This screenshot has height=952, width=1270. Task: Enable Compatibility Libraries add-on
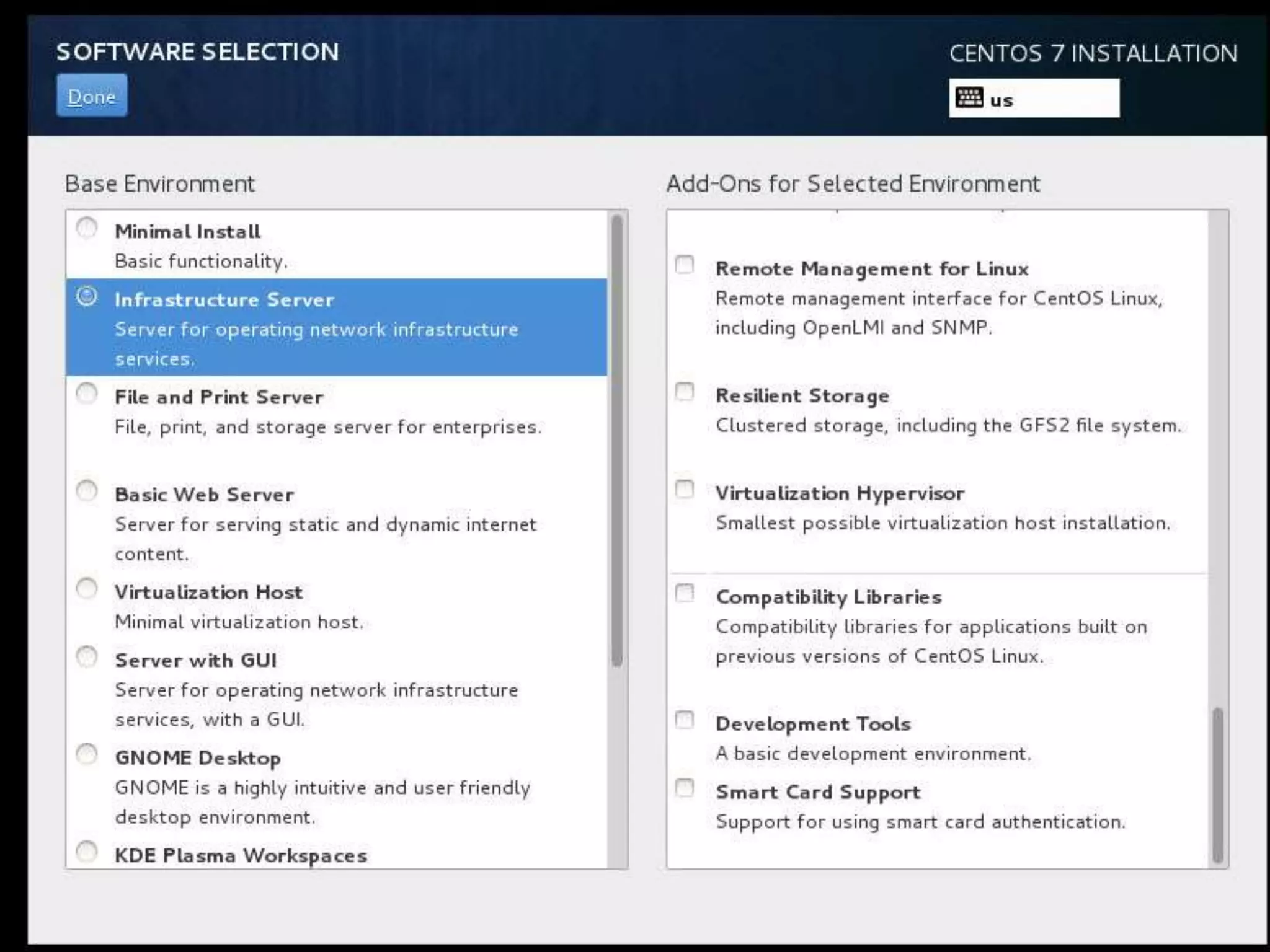pyautogui.click(x=685, y=593)
